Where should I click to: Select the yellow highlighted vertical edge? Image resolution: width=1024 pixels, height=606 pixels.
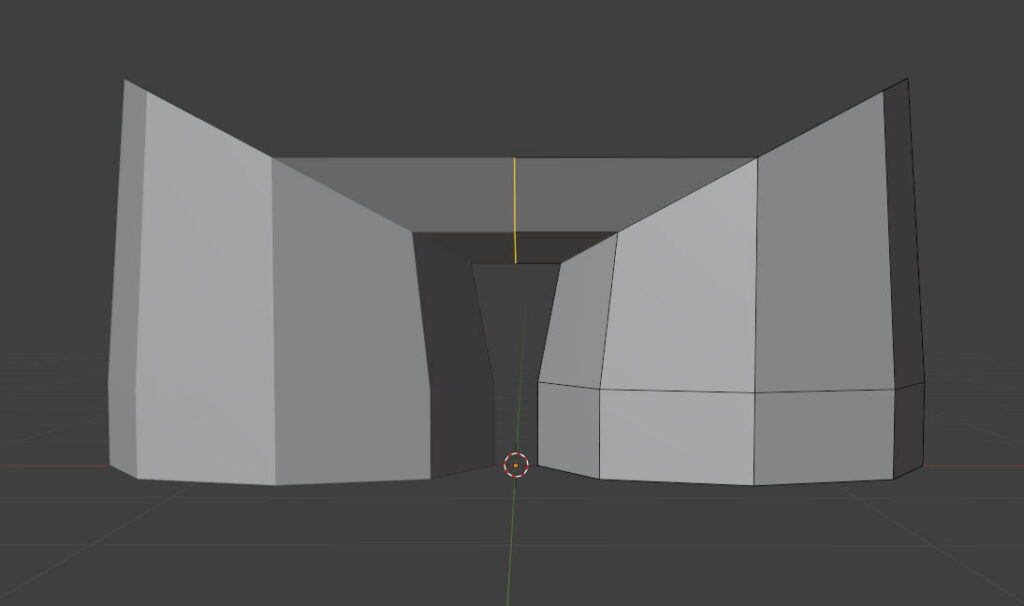click(515, 210)
